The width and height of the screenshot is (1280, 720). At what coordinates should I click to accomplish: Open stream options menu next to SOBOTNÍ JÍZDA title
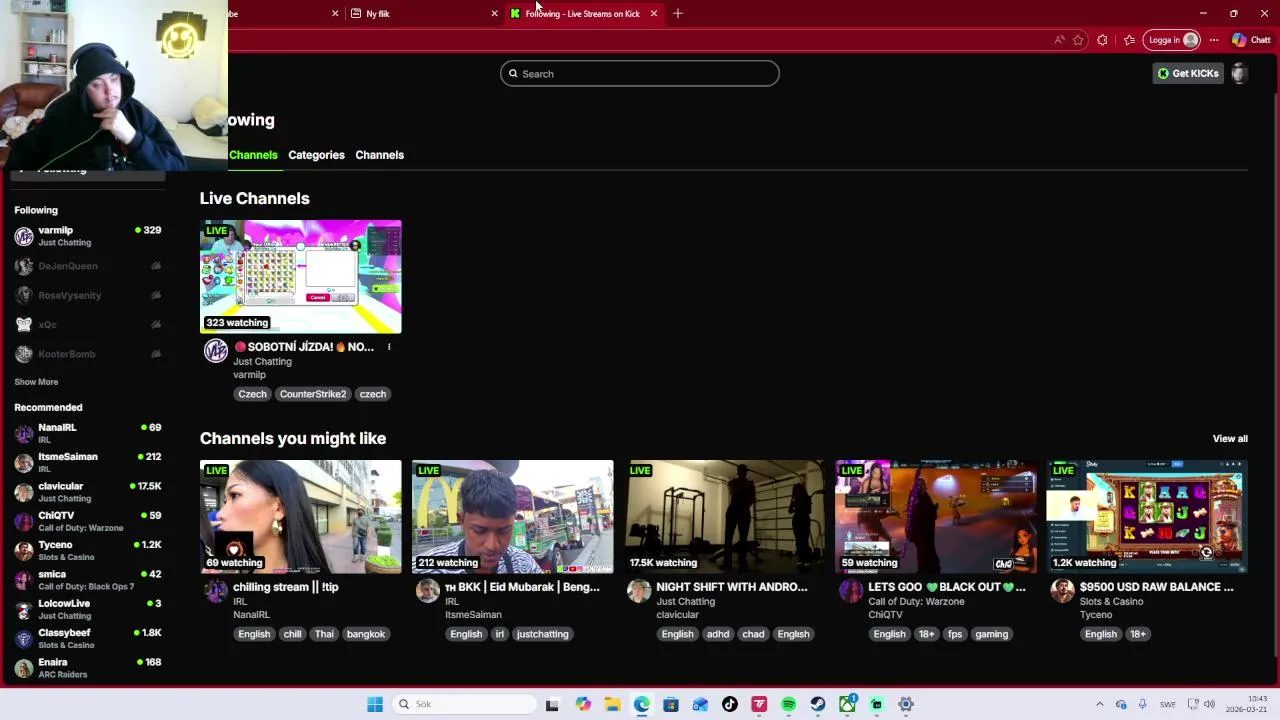point(389,347)
